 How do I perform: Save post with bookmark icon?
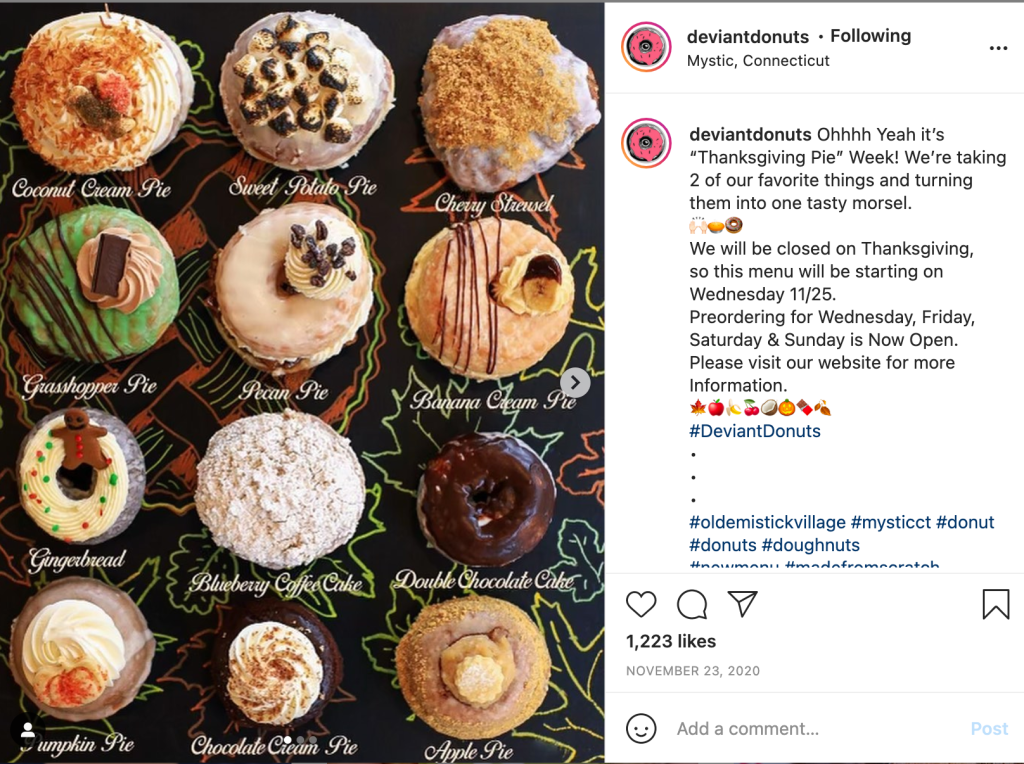click(996, 604)
